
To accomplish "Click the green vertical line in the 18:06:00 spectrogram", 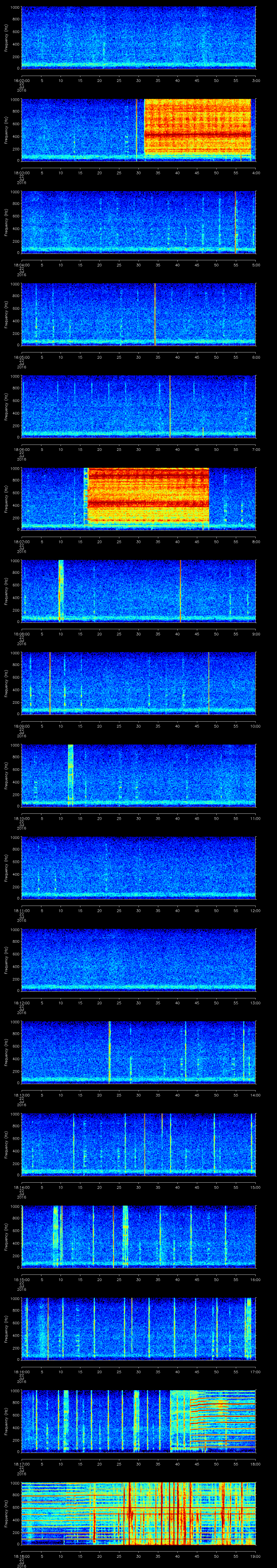I will click(170, 407).
